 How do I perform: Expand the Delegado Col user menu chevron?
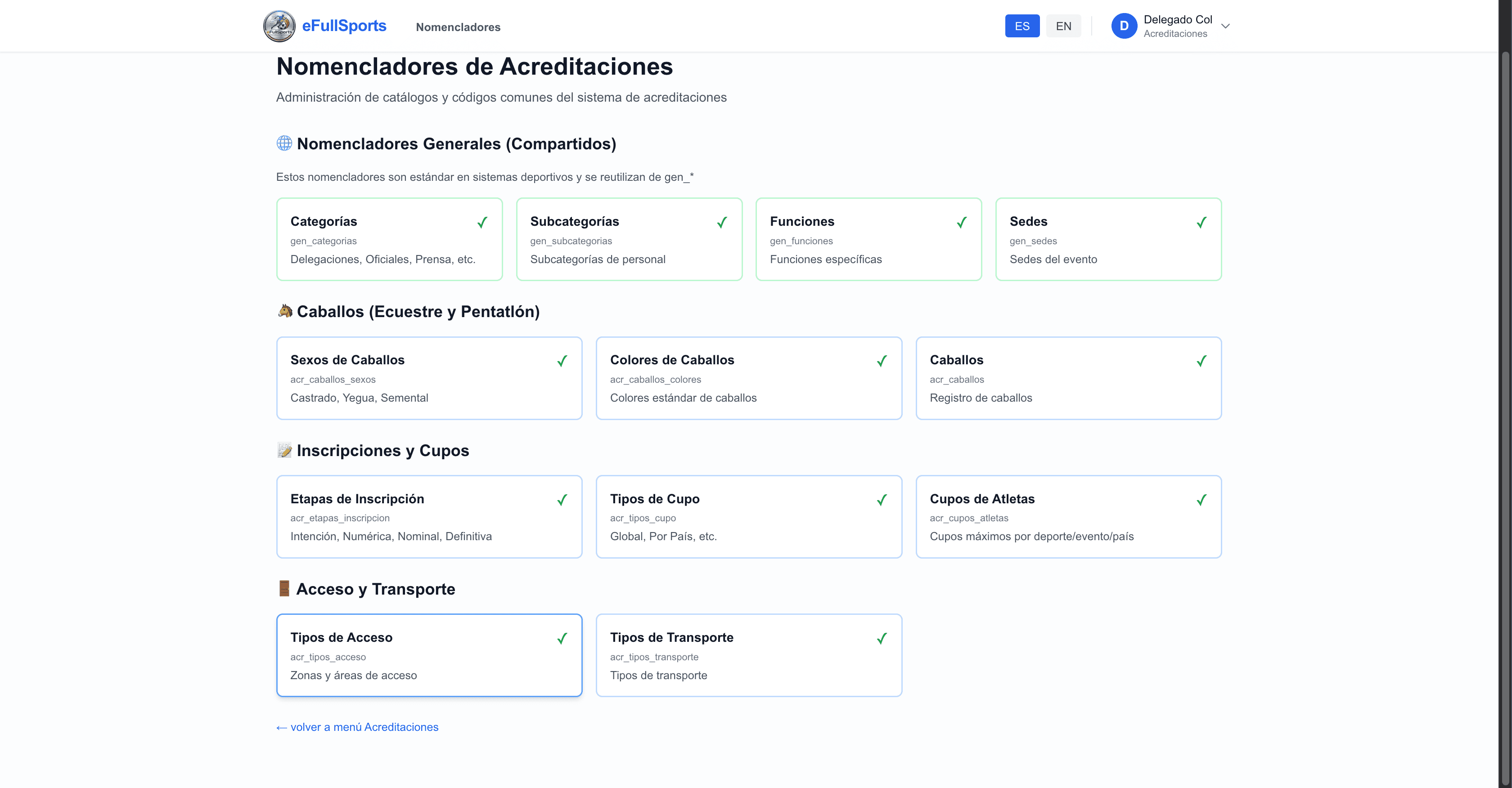tap(1225, 26)
